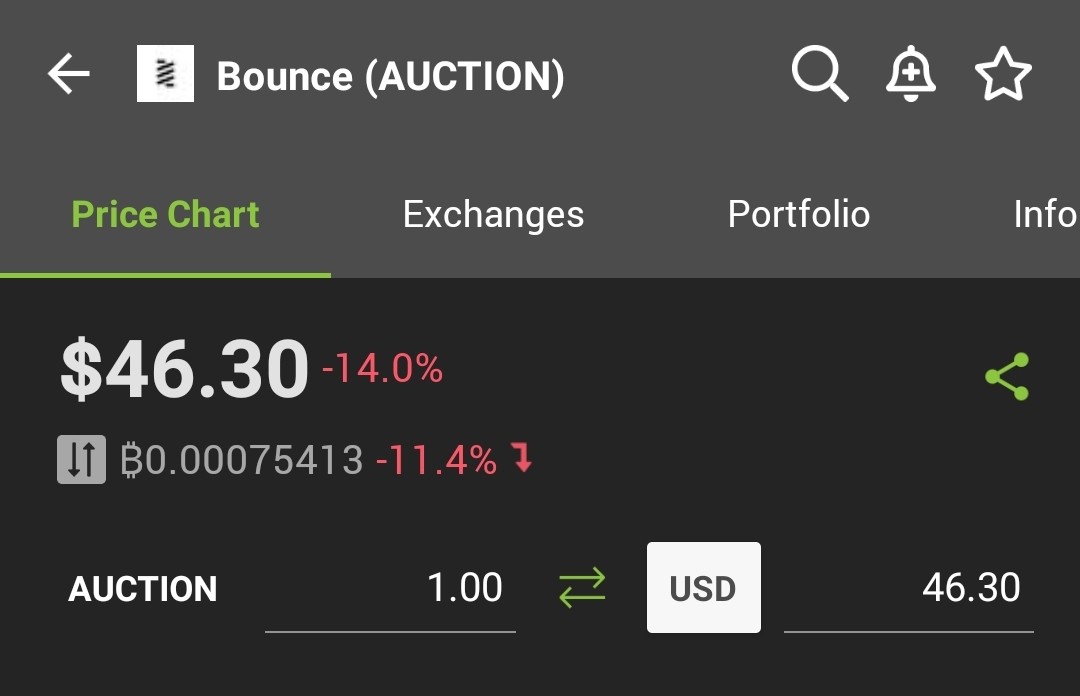
Task: Add a price alert via bell icon
Action: [x=911, y=74]
